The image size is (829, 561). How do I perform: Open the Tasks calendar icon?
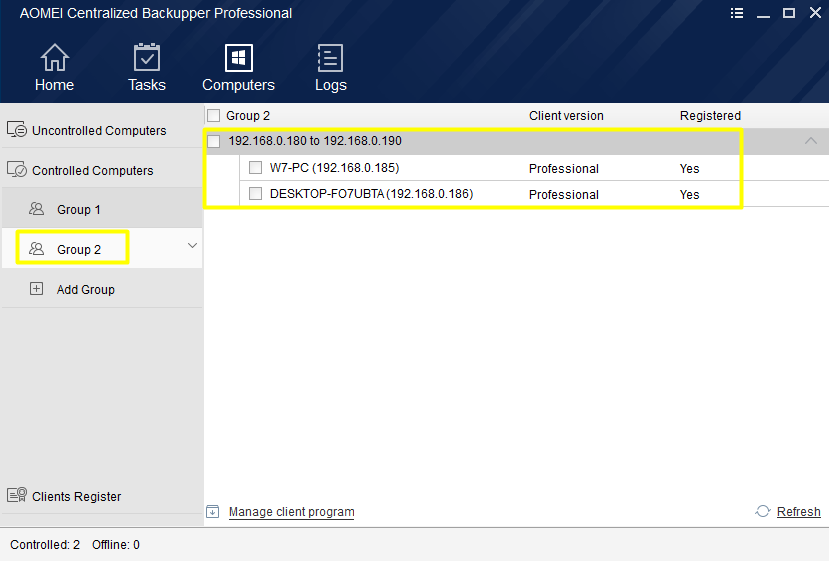146,58
